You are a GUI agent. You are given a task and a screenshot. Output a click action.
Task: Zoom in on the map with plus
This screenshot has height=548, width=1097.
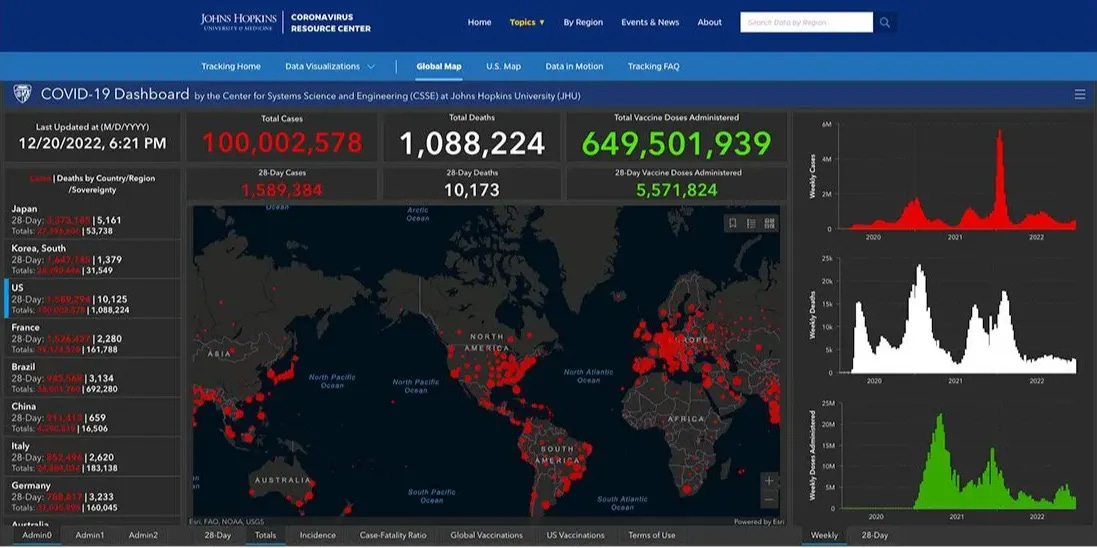tap(769, 481)
